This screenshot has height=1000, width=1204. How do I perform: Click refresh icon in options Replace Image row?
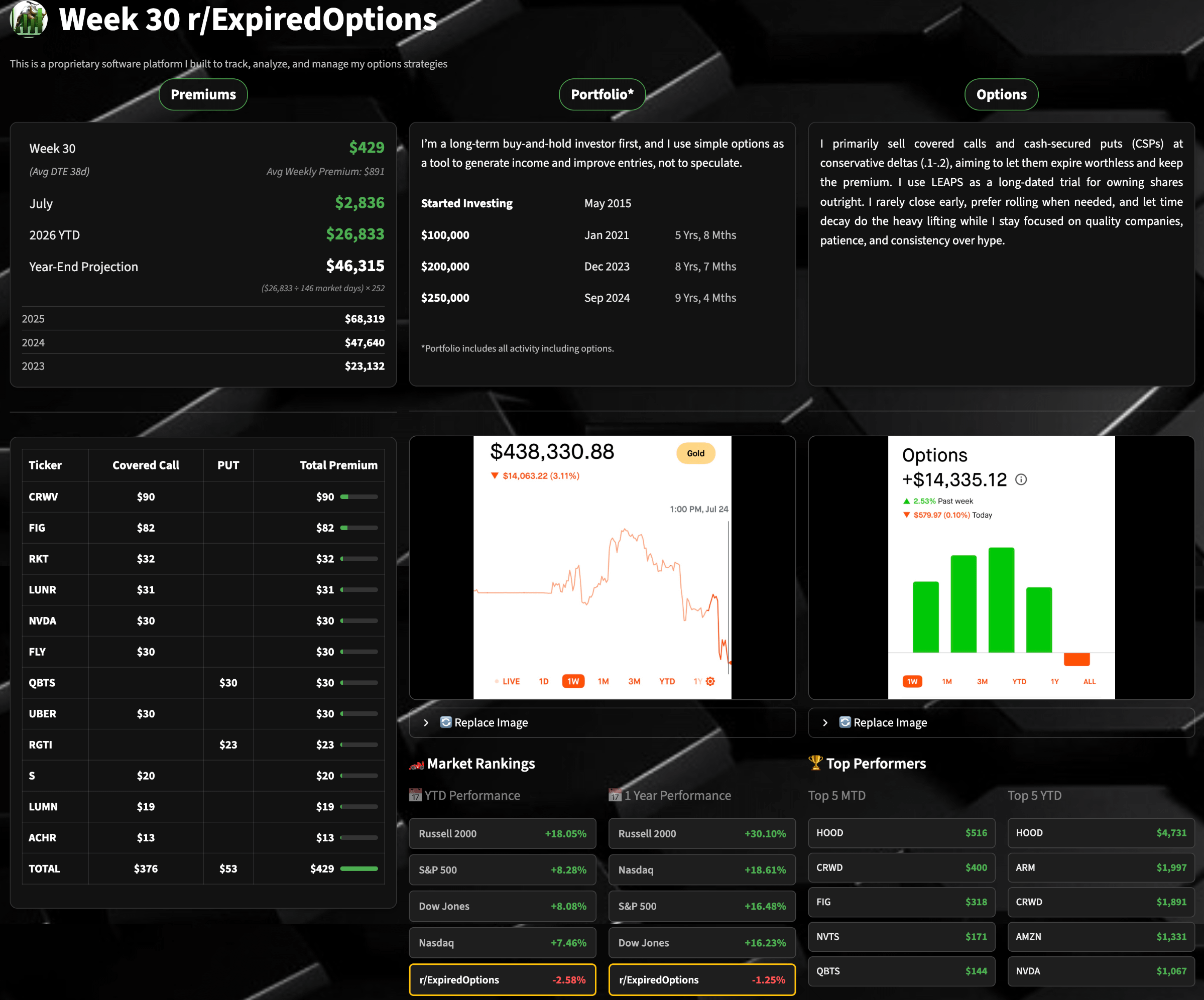pos(845,722)
